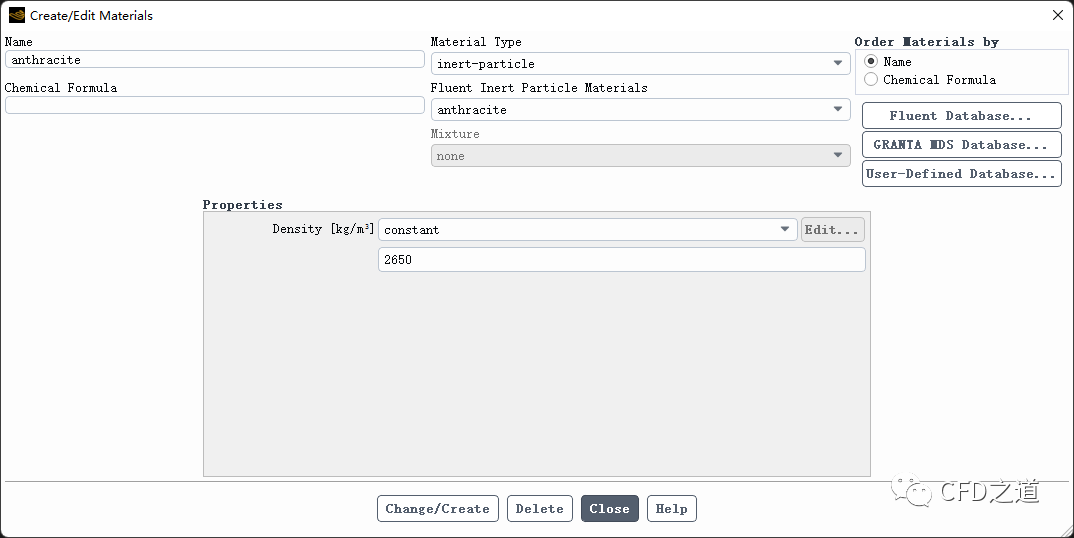The image size is (1074, 538).
Task: Expand the Material Type dropdown
Action: coord(640,64)
